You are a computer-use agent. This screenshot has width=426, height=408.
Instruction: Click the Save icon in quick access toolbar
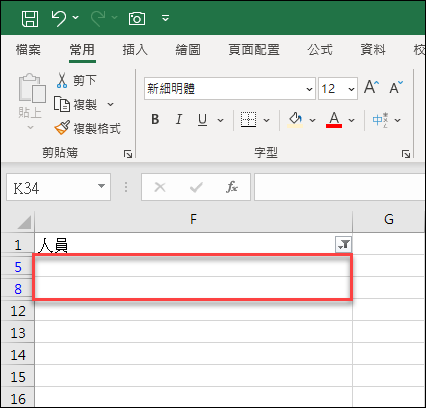[30, 18]
